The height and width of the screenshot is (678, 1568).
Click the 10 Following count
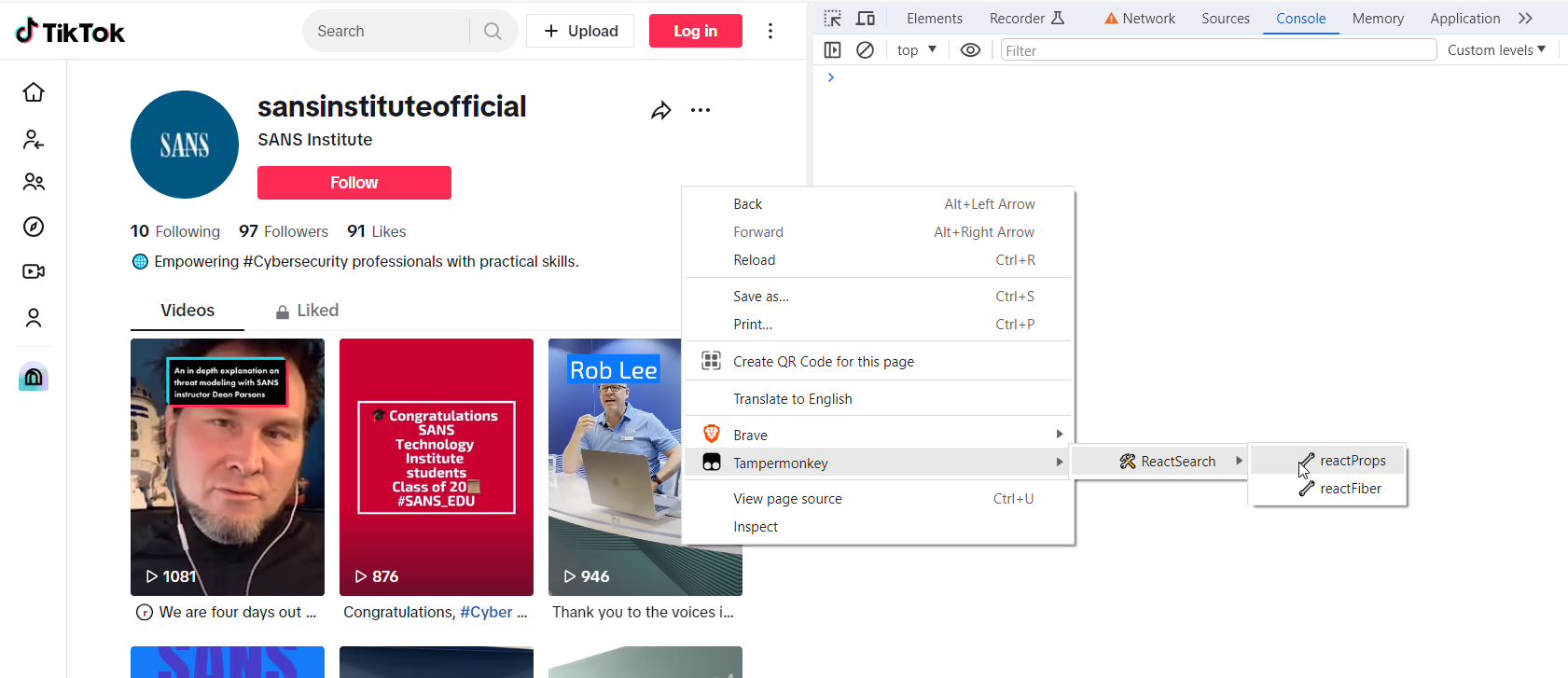coord(175,231)
